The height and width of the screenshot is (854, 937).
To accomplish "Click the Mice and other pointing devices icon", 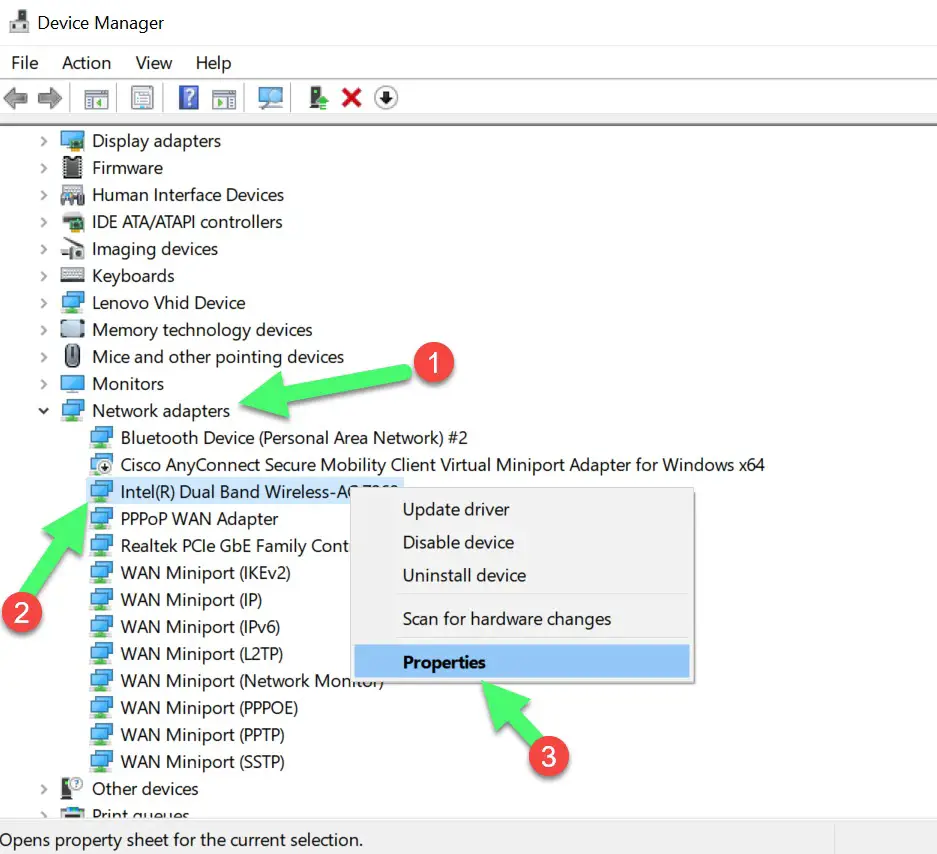I will (72, 356).
